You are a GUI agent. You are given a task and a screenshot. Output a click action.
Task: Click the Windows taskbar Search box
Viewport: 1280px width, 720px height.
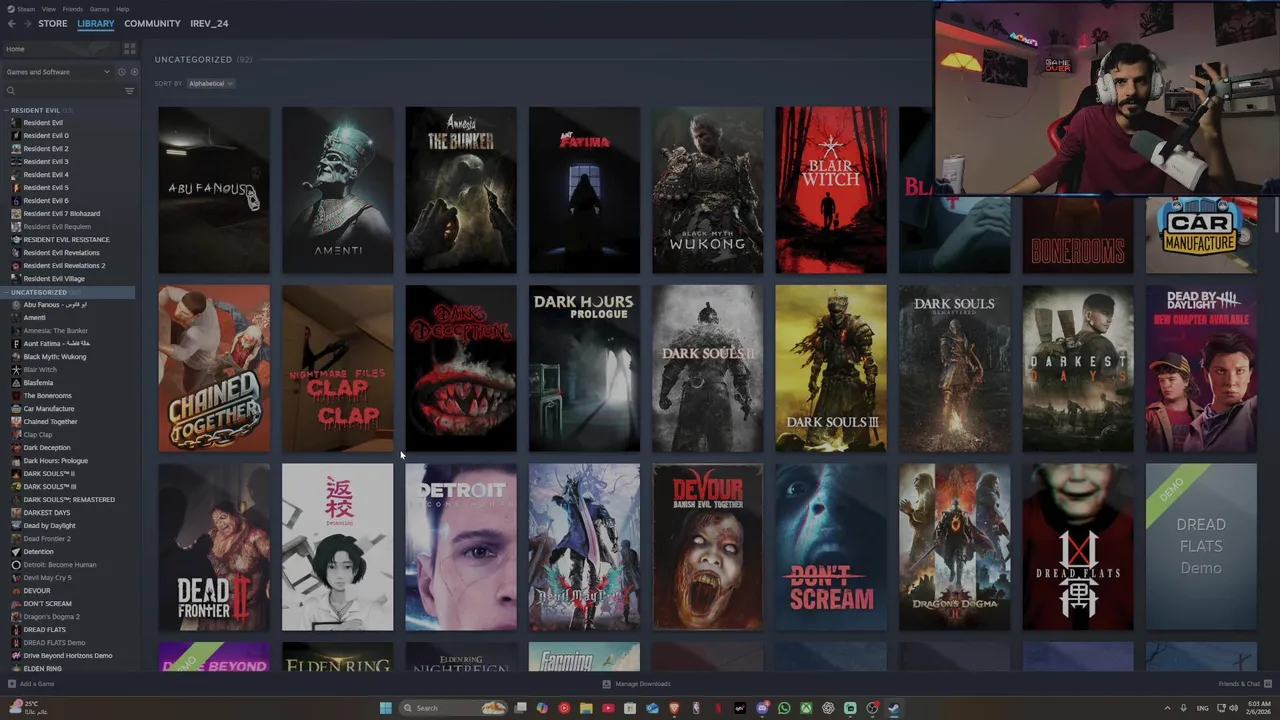click(453, 708)
